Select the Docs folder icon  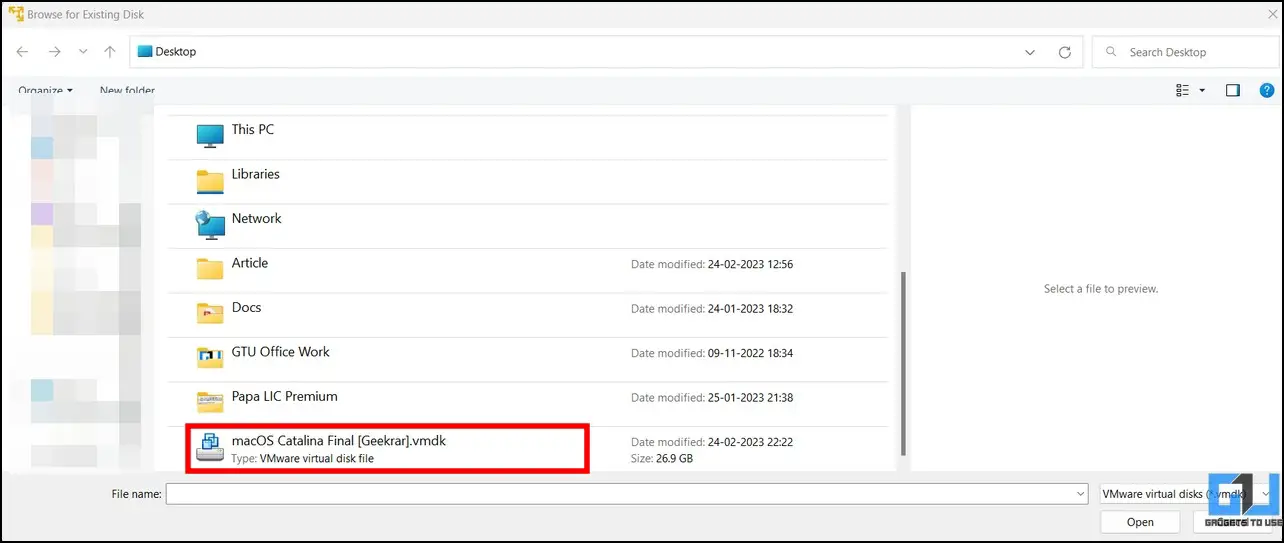click(x=210, y=314)
